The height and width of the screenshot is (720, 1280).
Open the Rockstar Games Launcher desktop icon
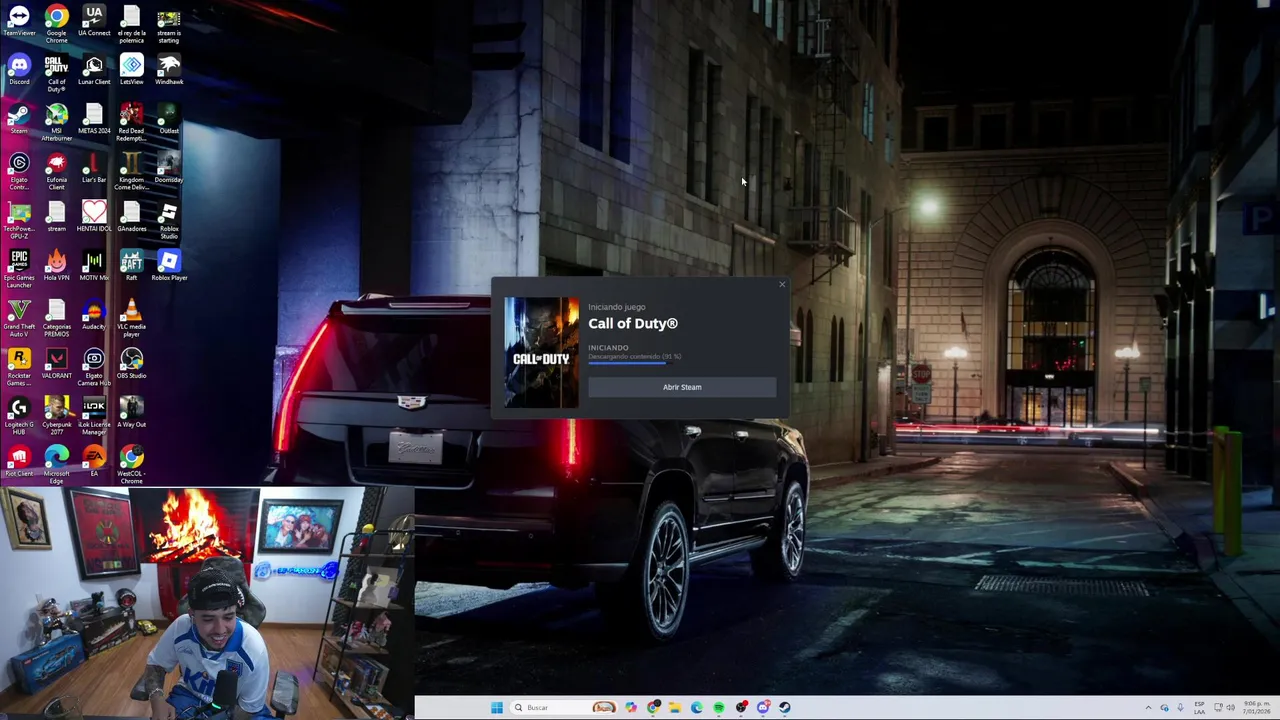tap(19, 367)
